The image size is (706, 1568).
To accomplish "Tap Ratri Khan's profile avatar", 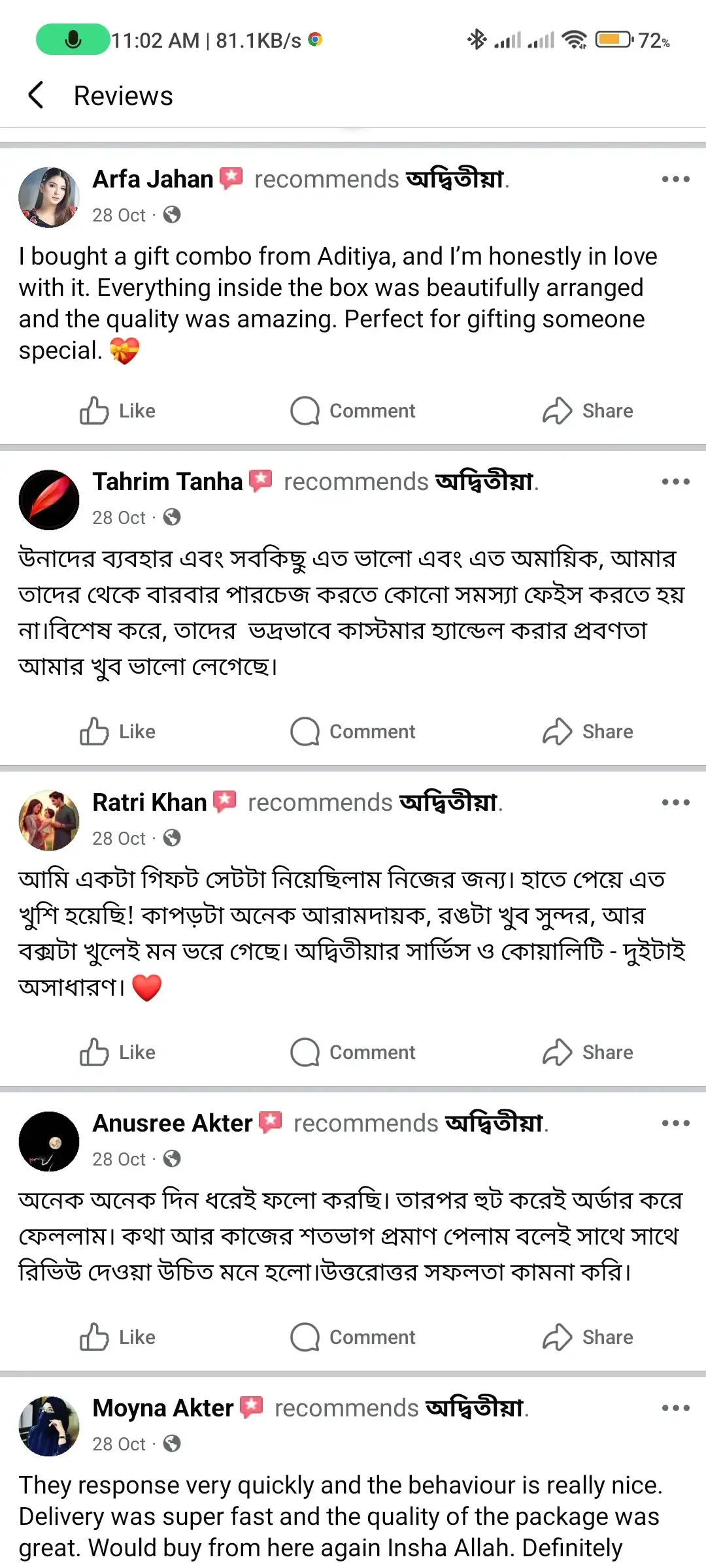I will 49,821.
